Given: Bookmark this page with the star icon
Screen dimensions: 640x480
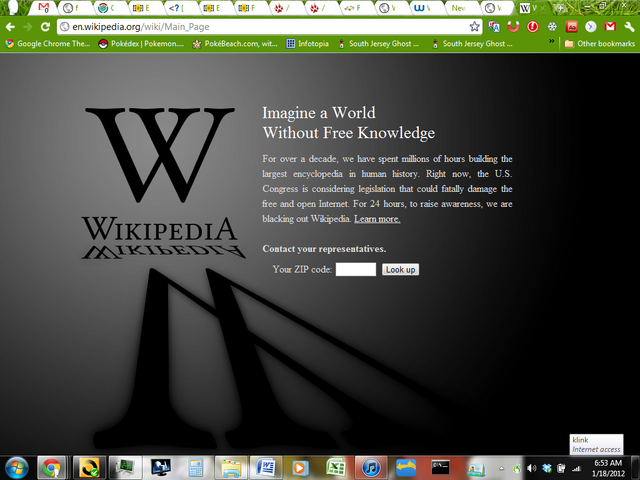Looking at the screenshot, I should (474, 27).
